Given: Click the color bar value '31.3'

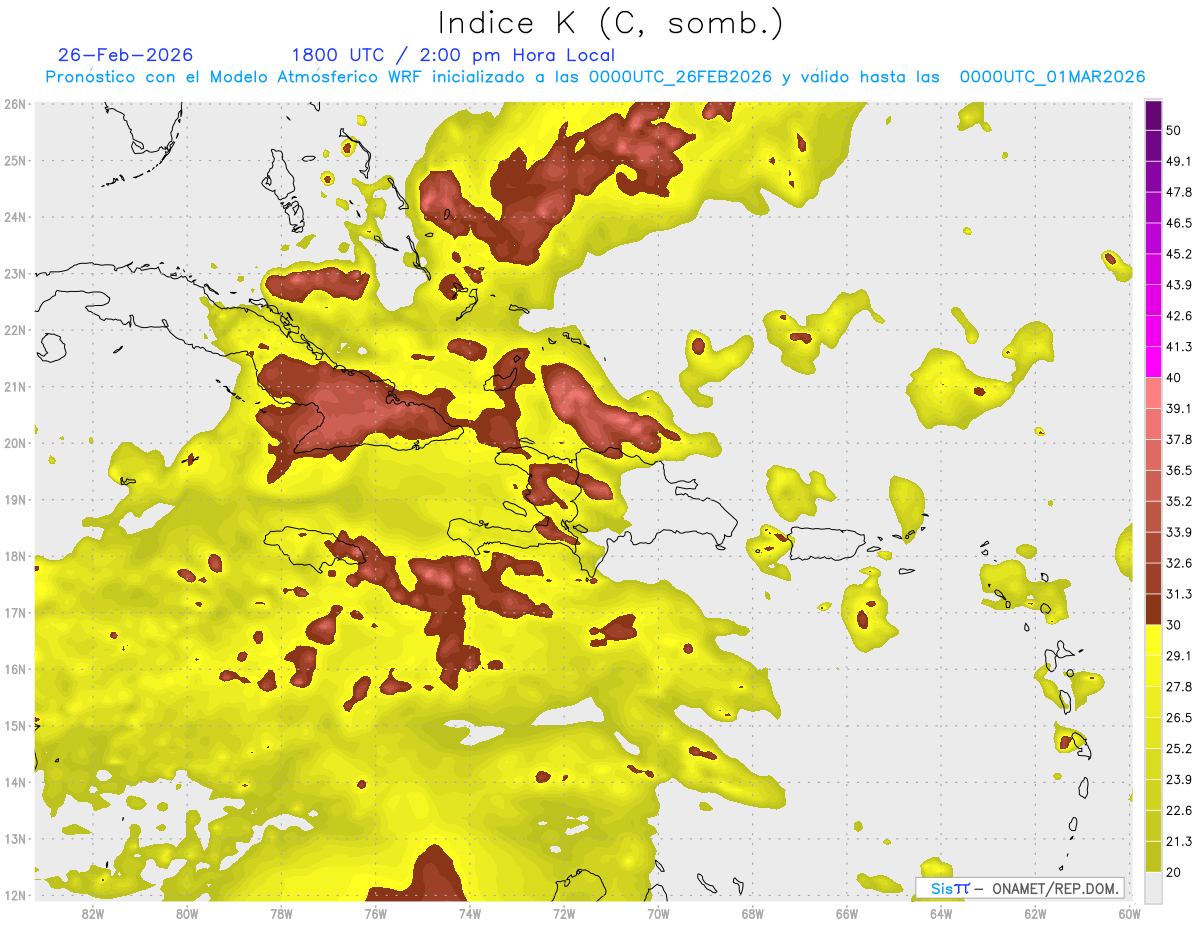Looking at the screenshot, I should point(1179,594).
